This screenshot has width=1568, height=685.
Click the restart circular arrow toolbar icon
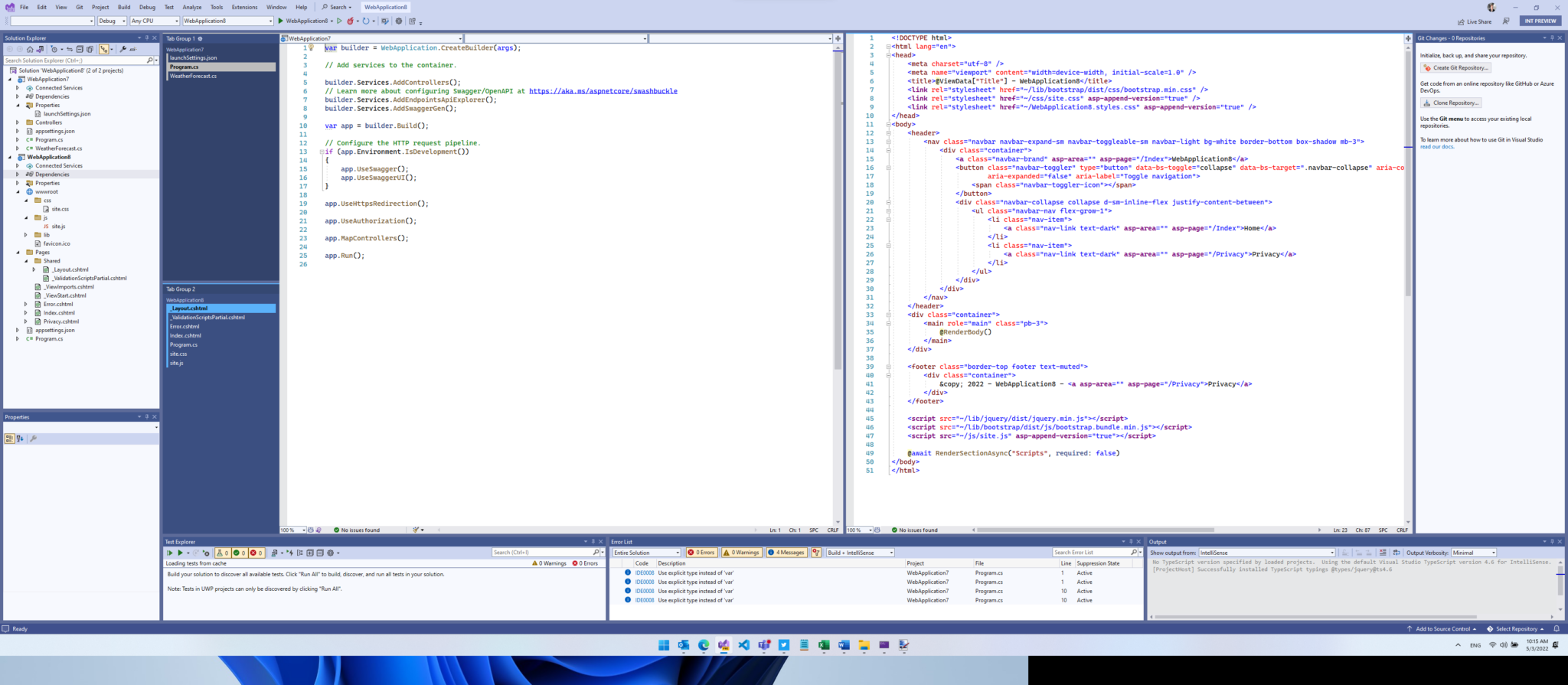click(x=366, y=21)
